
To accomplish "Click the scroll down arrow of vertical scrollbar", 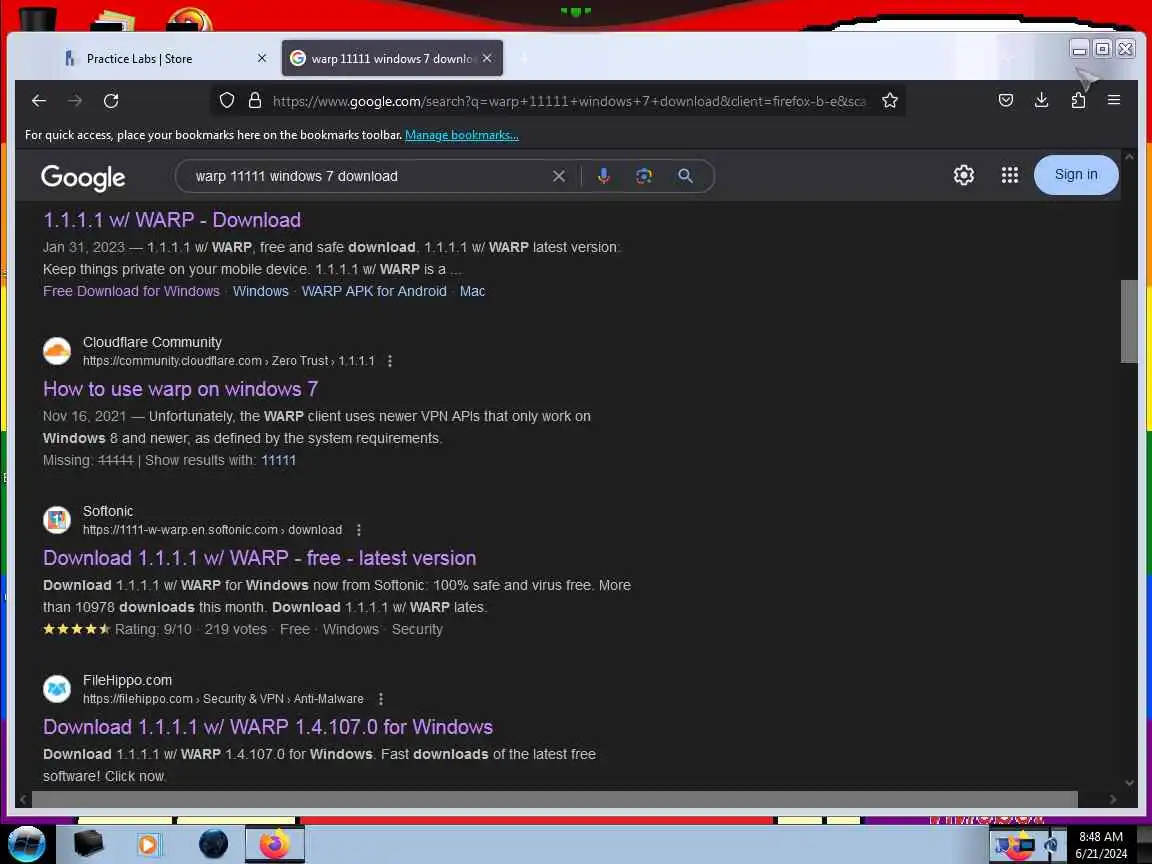I will 1129,783.
